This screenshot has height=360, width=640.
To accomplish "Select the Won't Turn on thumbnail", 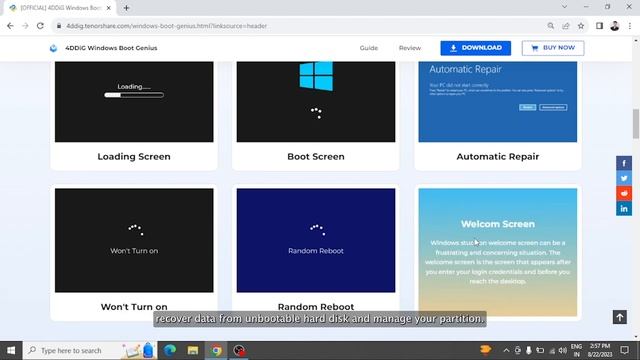I will pyautogui.click(x=134, y=240).
